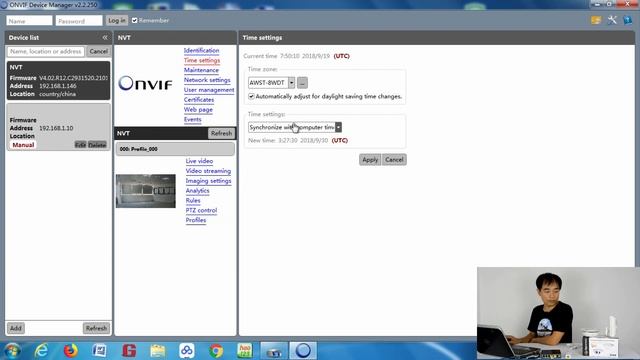Refresh the device list
Viewport: 640px width, 360px height.
click(x=96, y=328)
